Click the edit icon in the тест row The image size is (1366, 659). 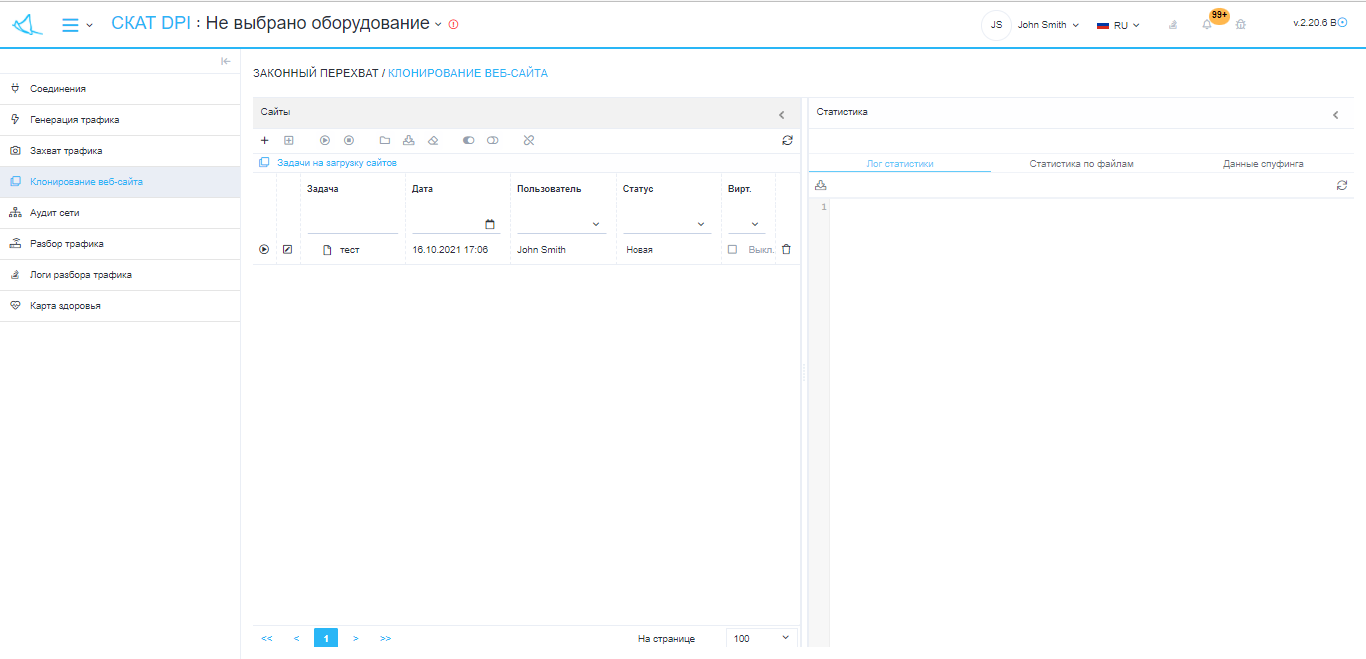[x=288, y=249]
